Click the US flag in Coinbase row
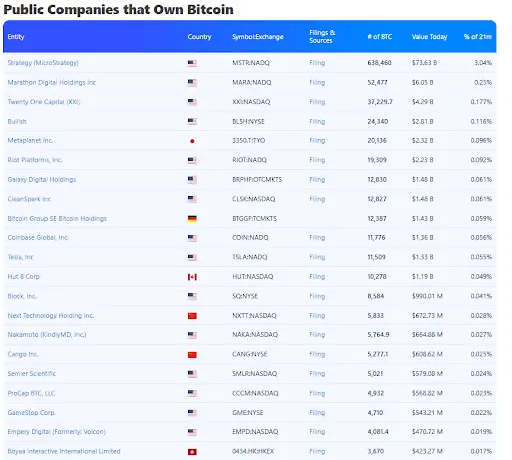Image resolution: width=512 pixels, height=460 pixels. (192, 238)
